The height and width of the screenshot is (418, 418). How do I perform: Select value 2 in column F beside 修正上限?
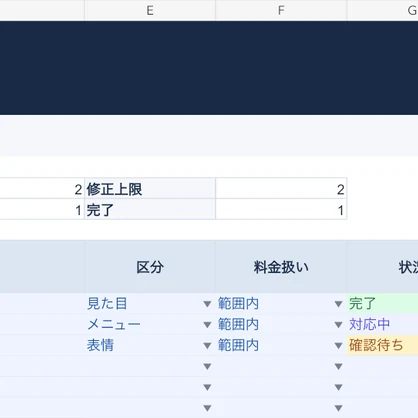point(281,189)
